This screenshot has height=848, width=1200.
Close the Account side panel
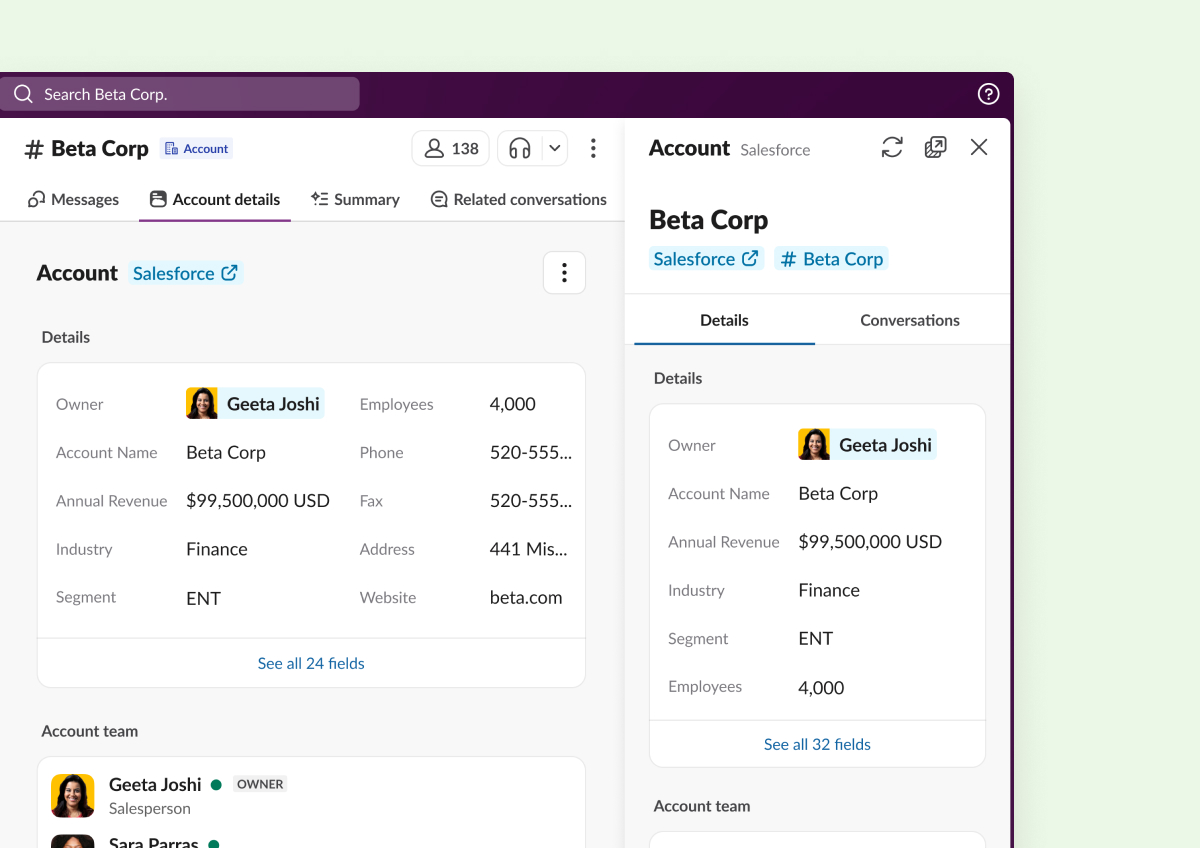(979, 148)
